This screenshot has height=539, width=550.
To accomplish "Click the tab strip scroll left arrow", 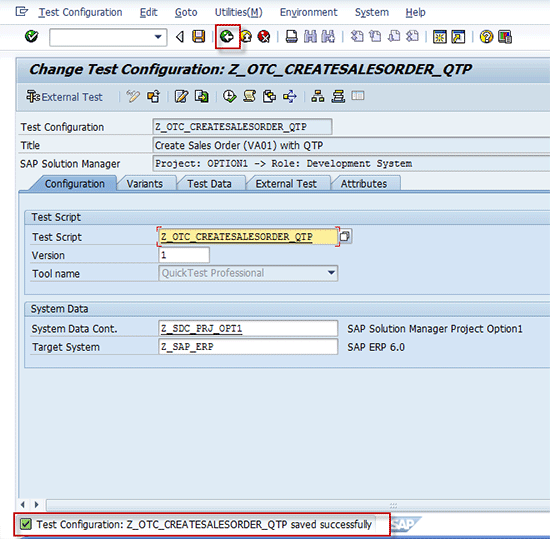I will tap(23, 505).
